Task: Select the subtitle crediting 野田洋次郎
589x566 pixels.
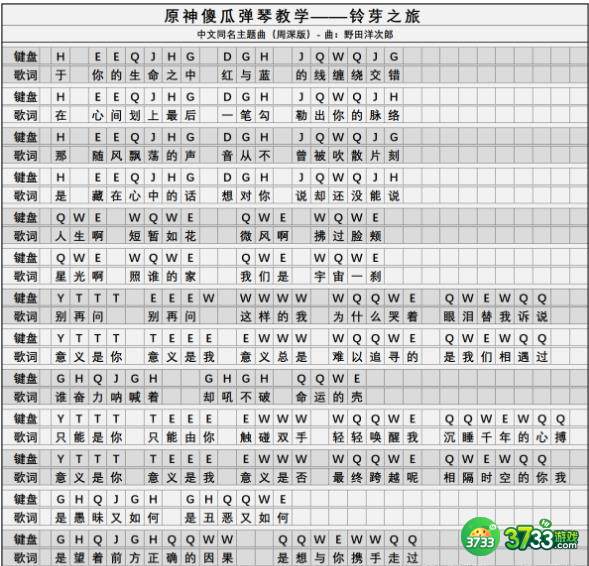Action: [x=295, y=35]
